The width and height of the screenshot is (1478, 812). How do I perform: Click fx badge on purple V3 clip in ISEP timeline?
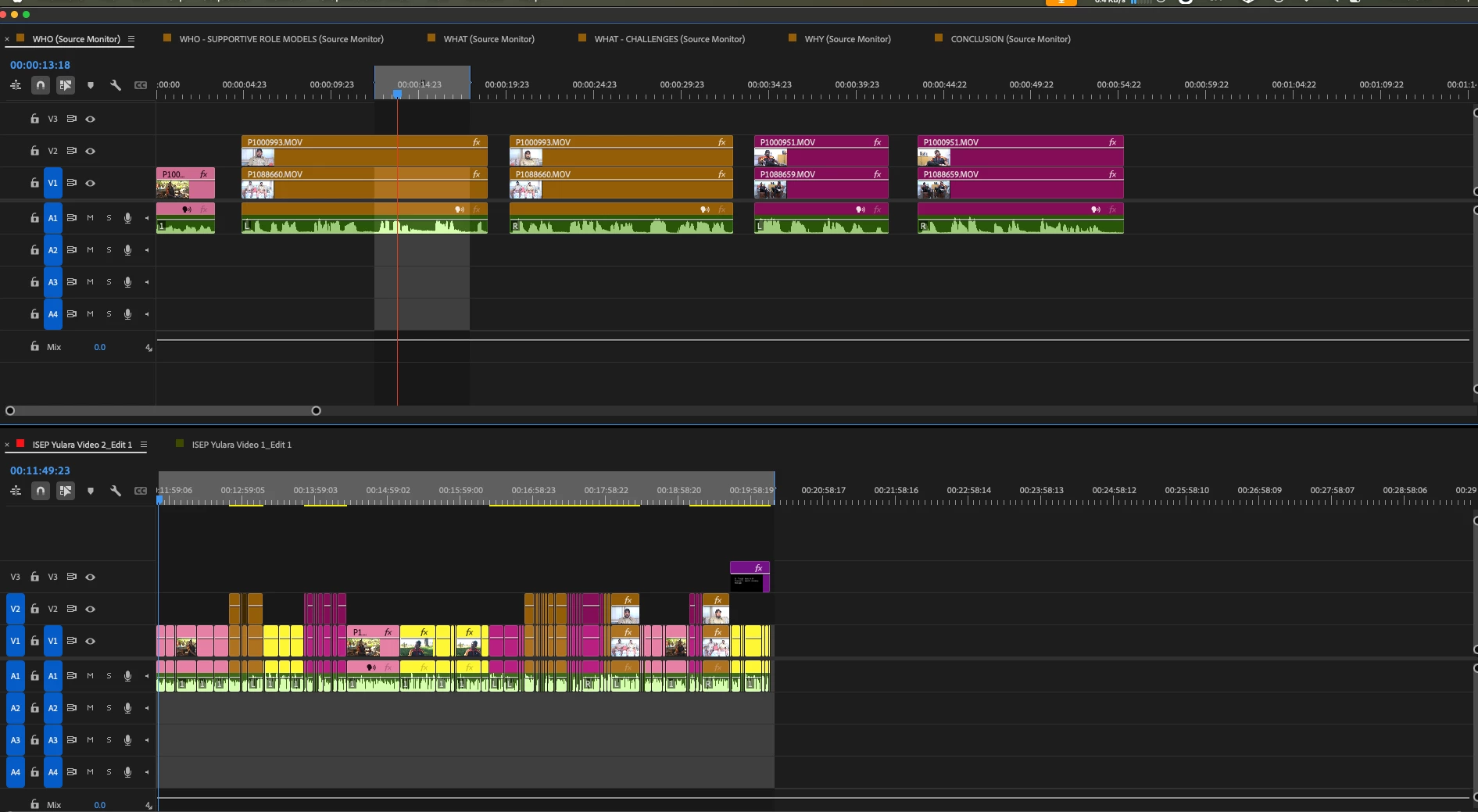(758, 568)
